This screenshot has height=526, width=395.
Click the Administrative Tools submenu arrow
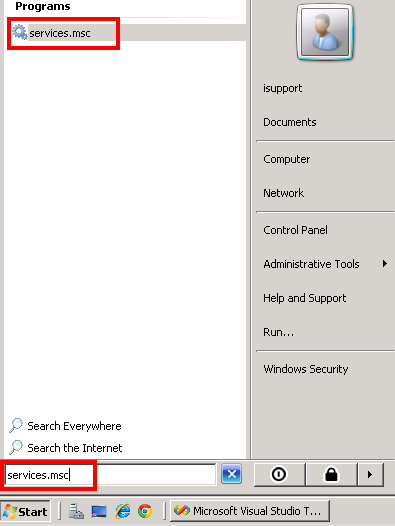pyautogui.click(x=385, y=264)
